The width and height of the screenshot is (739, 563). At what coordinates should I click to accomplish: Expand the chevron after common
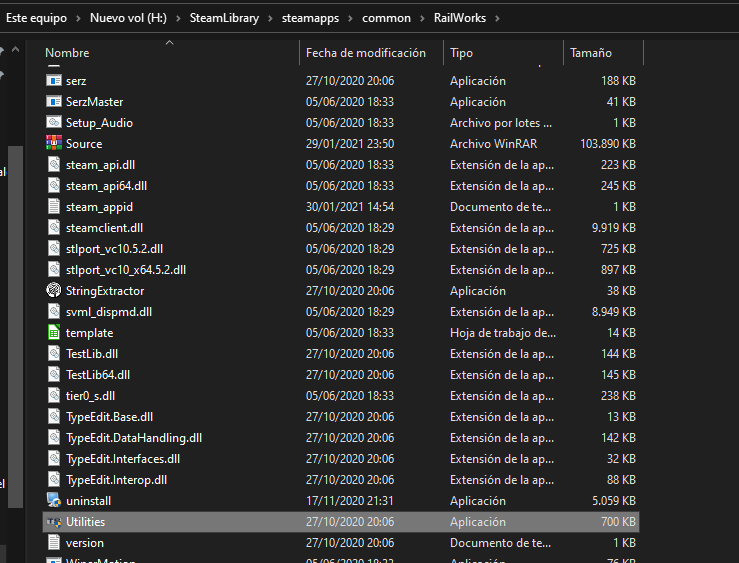(x=422, y=18)
